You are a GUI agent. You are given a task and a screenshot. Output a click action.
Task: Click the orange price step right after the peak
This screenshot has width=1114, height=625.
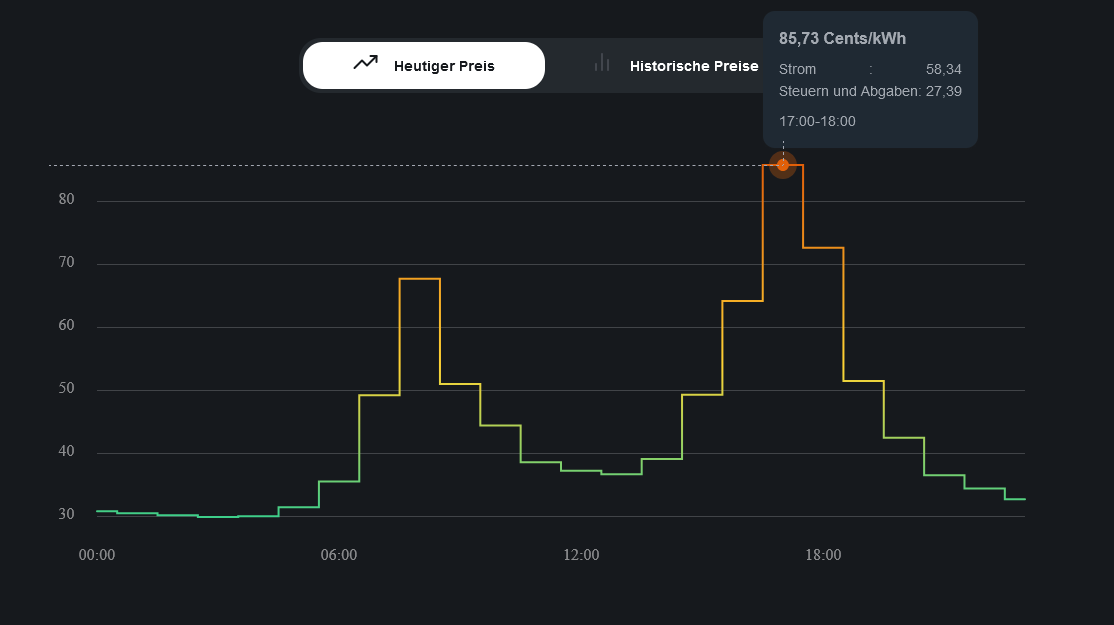tap(823, 247)
